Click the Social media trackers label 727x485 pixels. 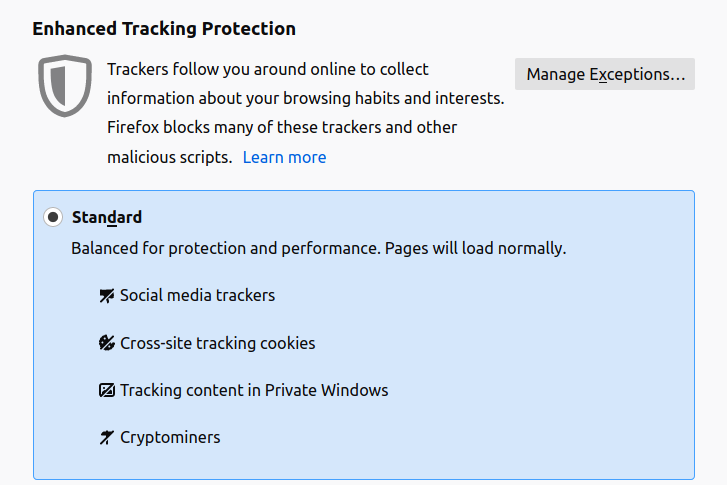pyautogui.click(x=198, y=295)
